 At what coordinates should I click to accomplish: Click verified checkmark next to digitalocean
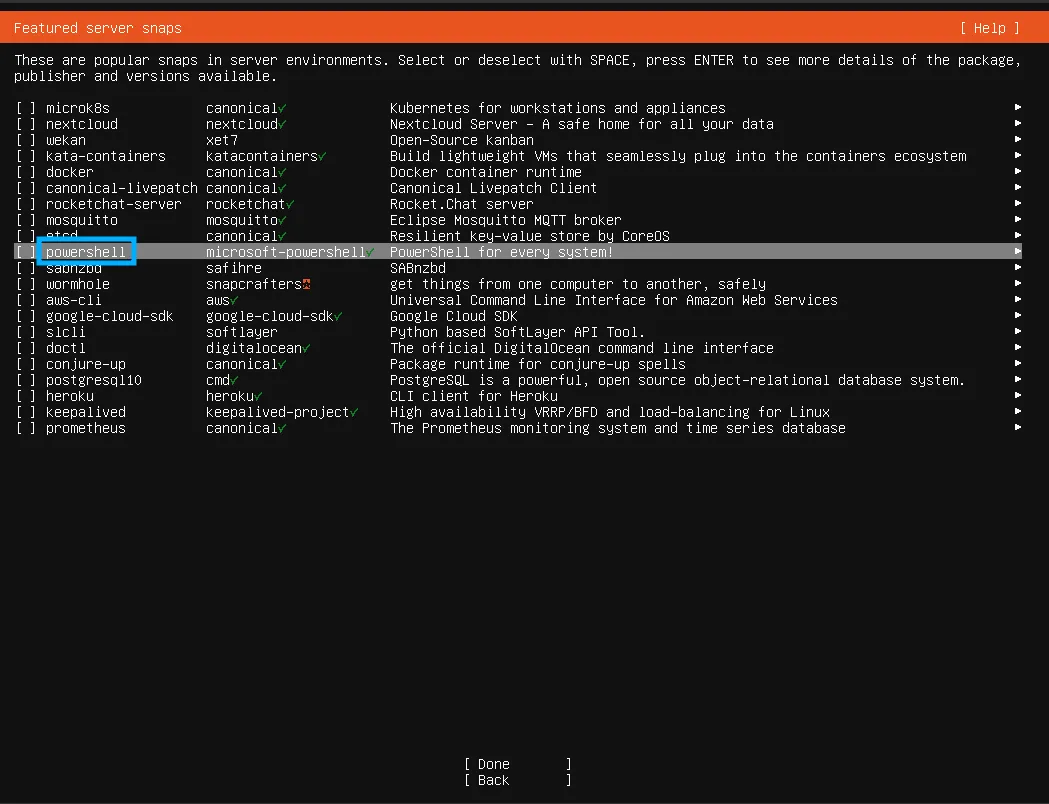[x=306, y=348]
